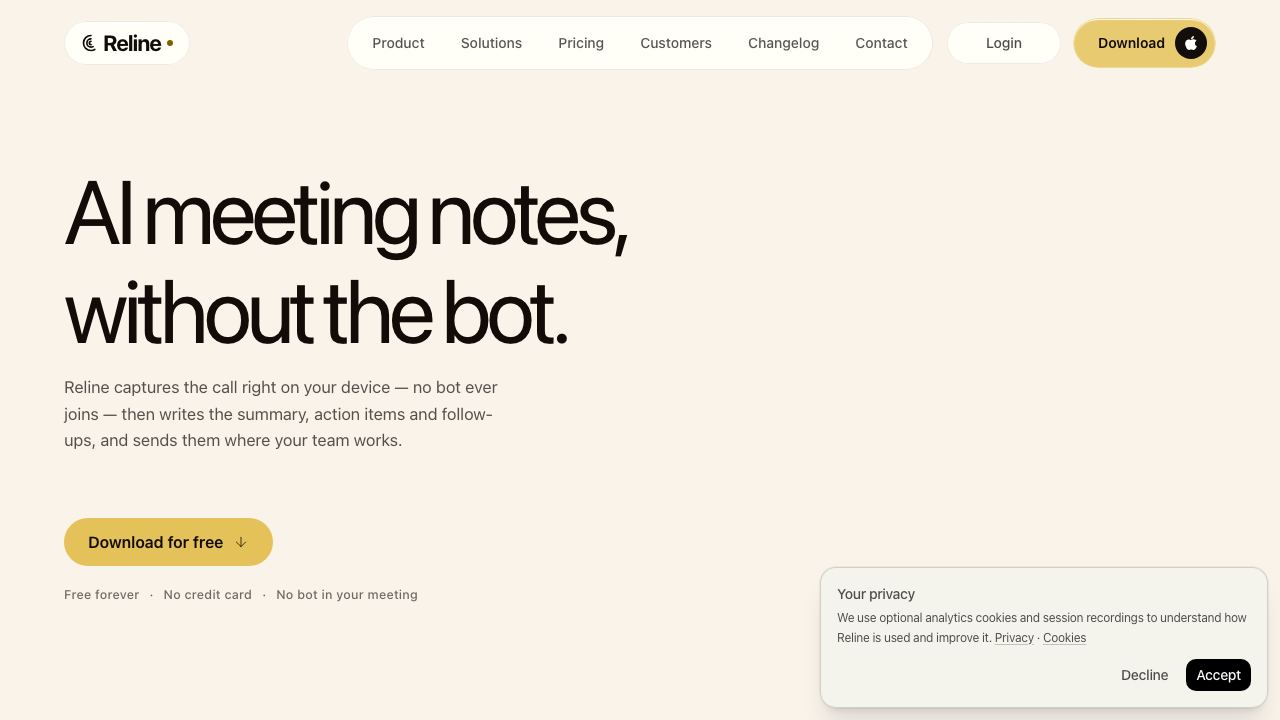Open the Cookies link in the banner
The width and height of the screenshot is (1280, 720).
(x=1064, y=638)
